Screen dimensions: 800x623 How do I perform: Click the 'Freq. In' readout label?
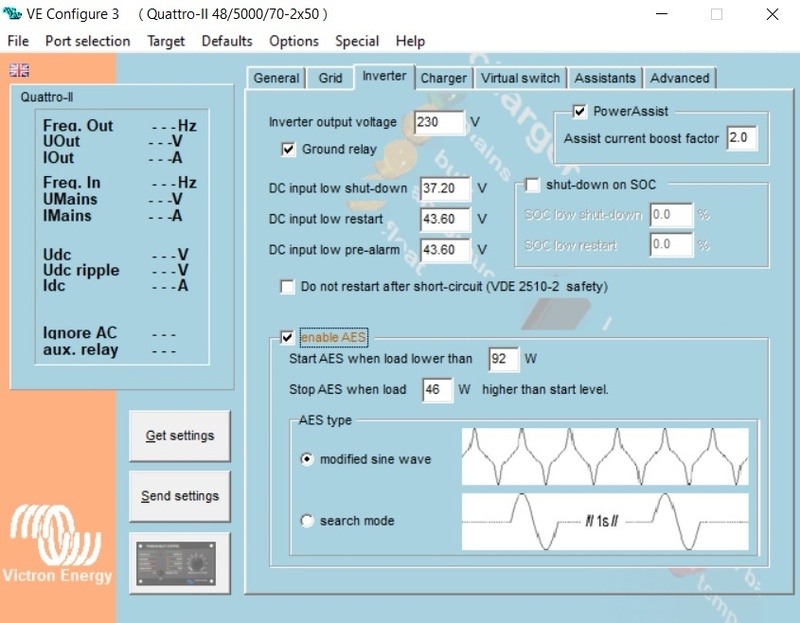click(x=71, y=183)
